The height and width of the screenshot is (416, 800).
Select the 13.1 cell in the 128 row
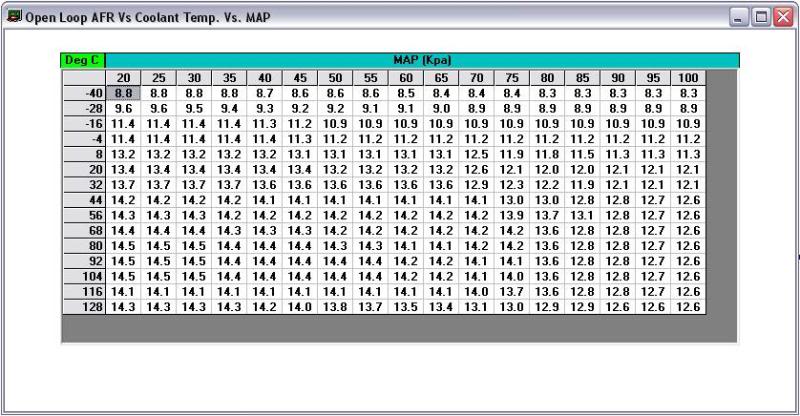click(477, 307)
